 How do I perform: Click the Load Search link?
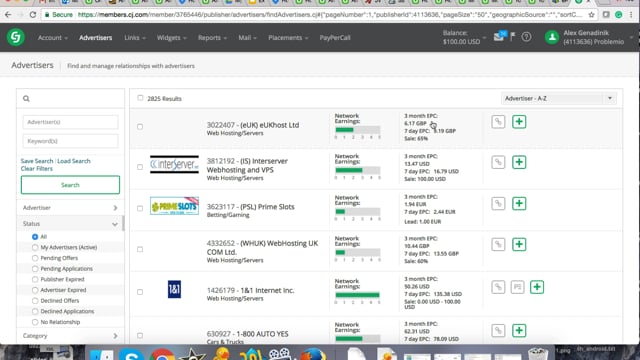(74, 161)
